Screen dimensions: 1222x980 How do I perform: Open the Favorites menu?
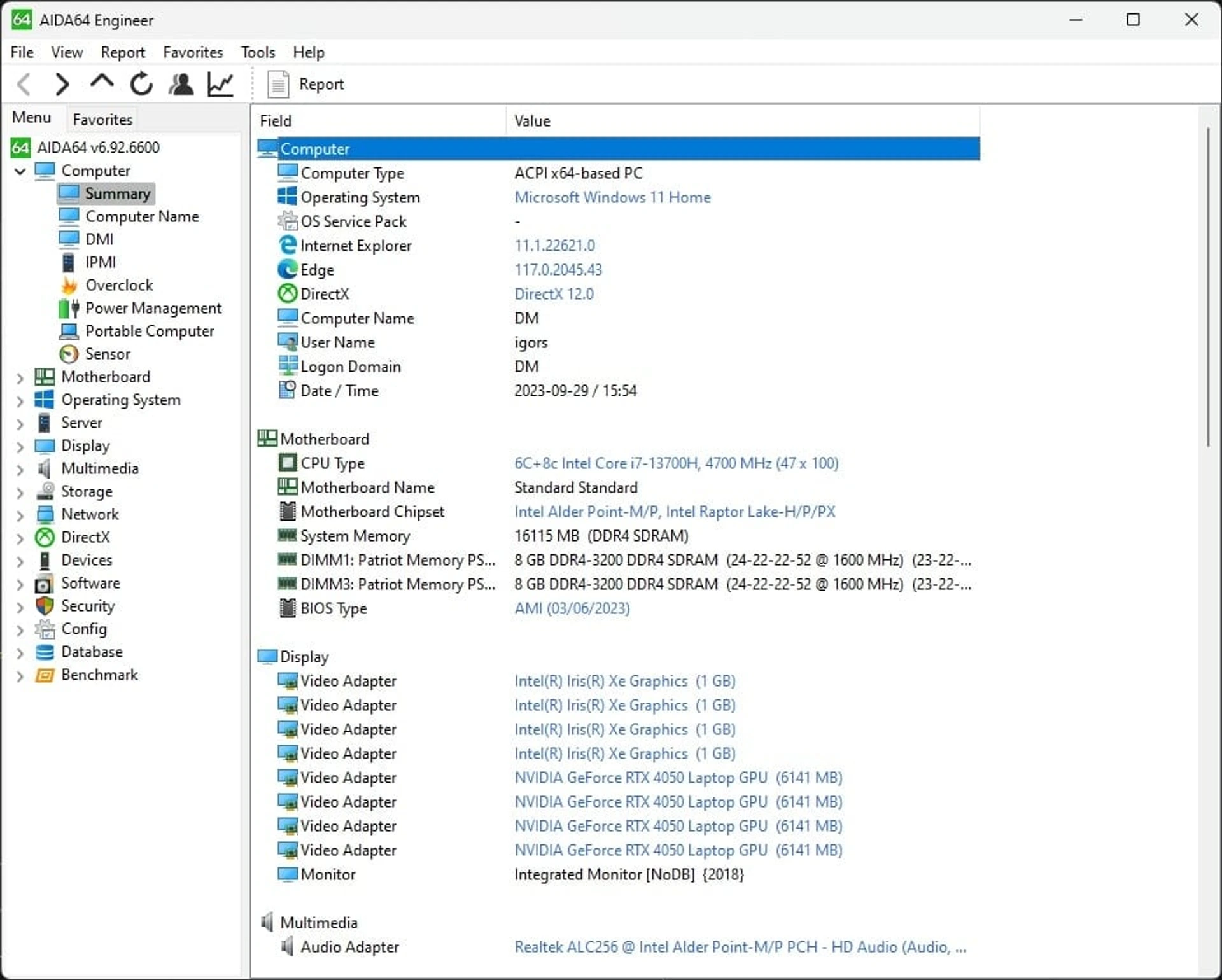click(193, 52)
